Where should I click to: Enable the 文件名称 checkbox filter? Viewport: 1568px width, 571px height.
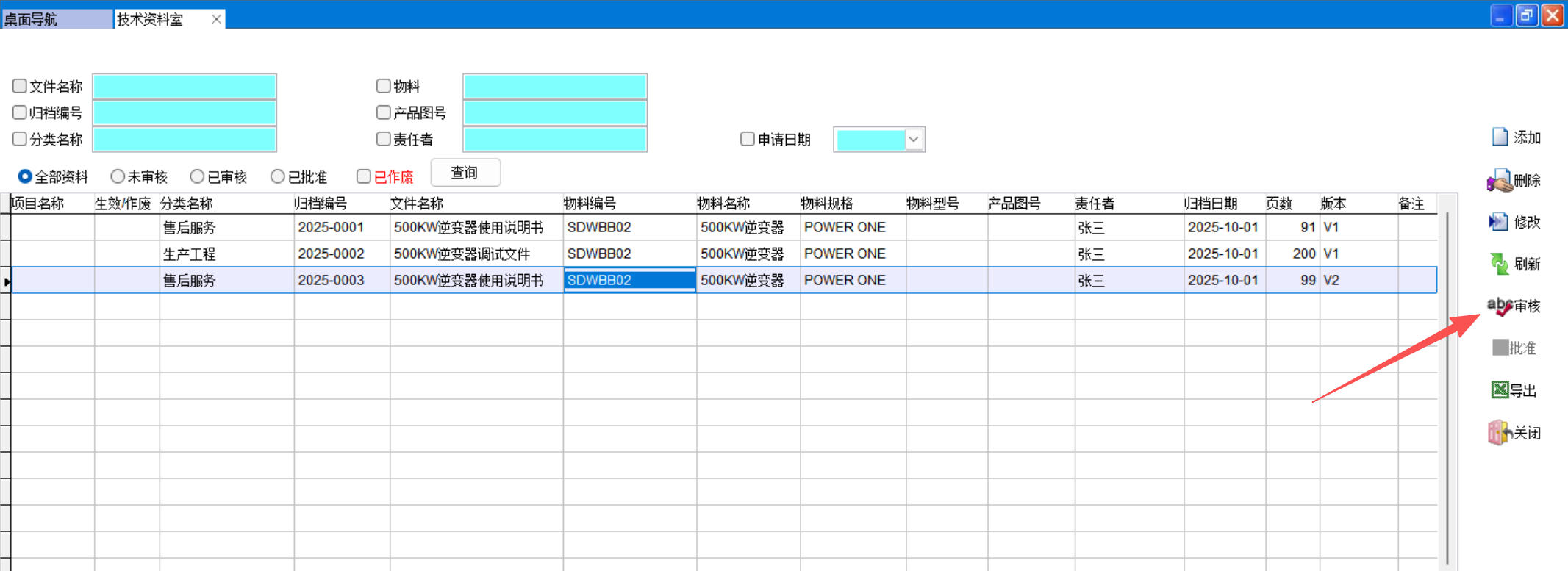pyautogui.click(x=20, y=86)
